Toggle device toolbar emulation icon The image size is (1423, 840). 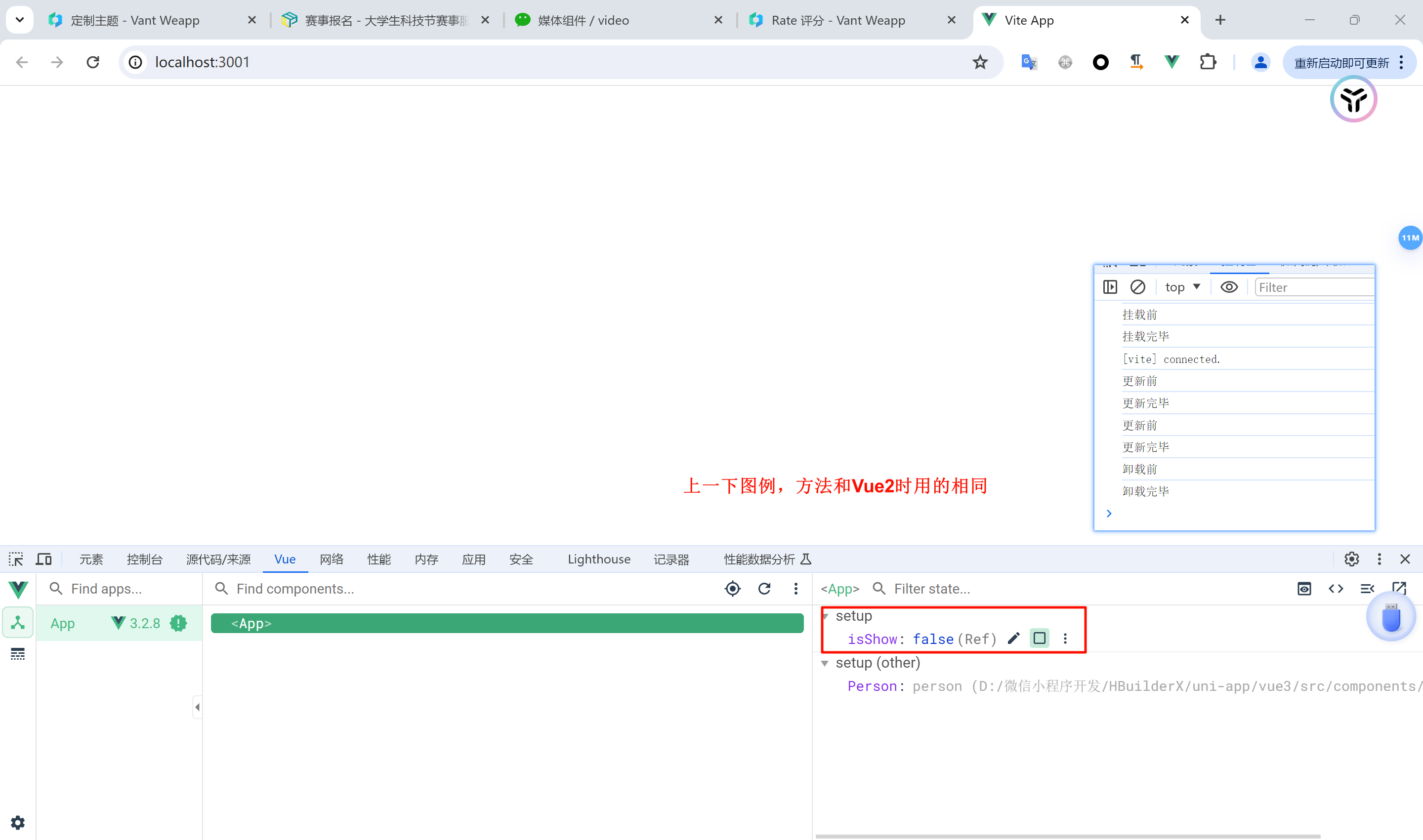pos(43,559)
